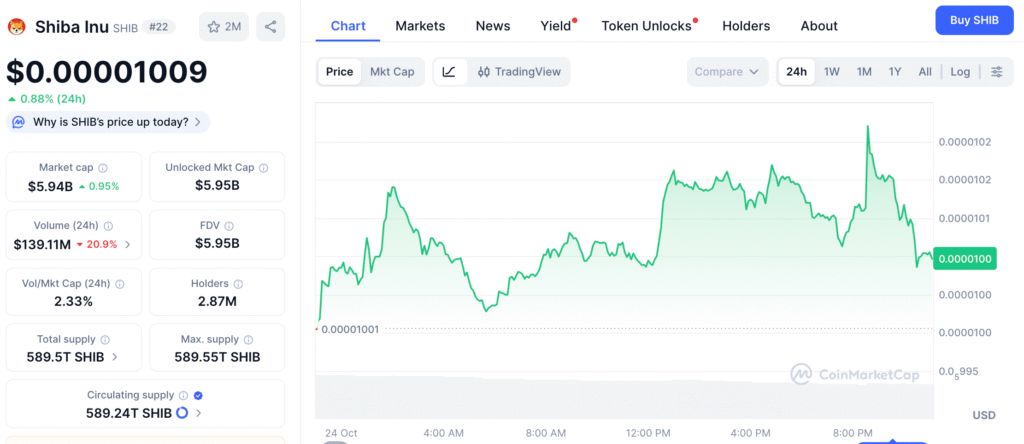The width and height of the screenshot is (1024, 444).
Task: Click the Volume (24h) info icon
Action: [x=108, y=226]
